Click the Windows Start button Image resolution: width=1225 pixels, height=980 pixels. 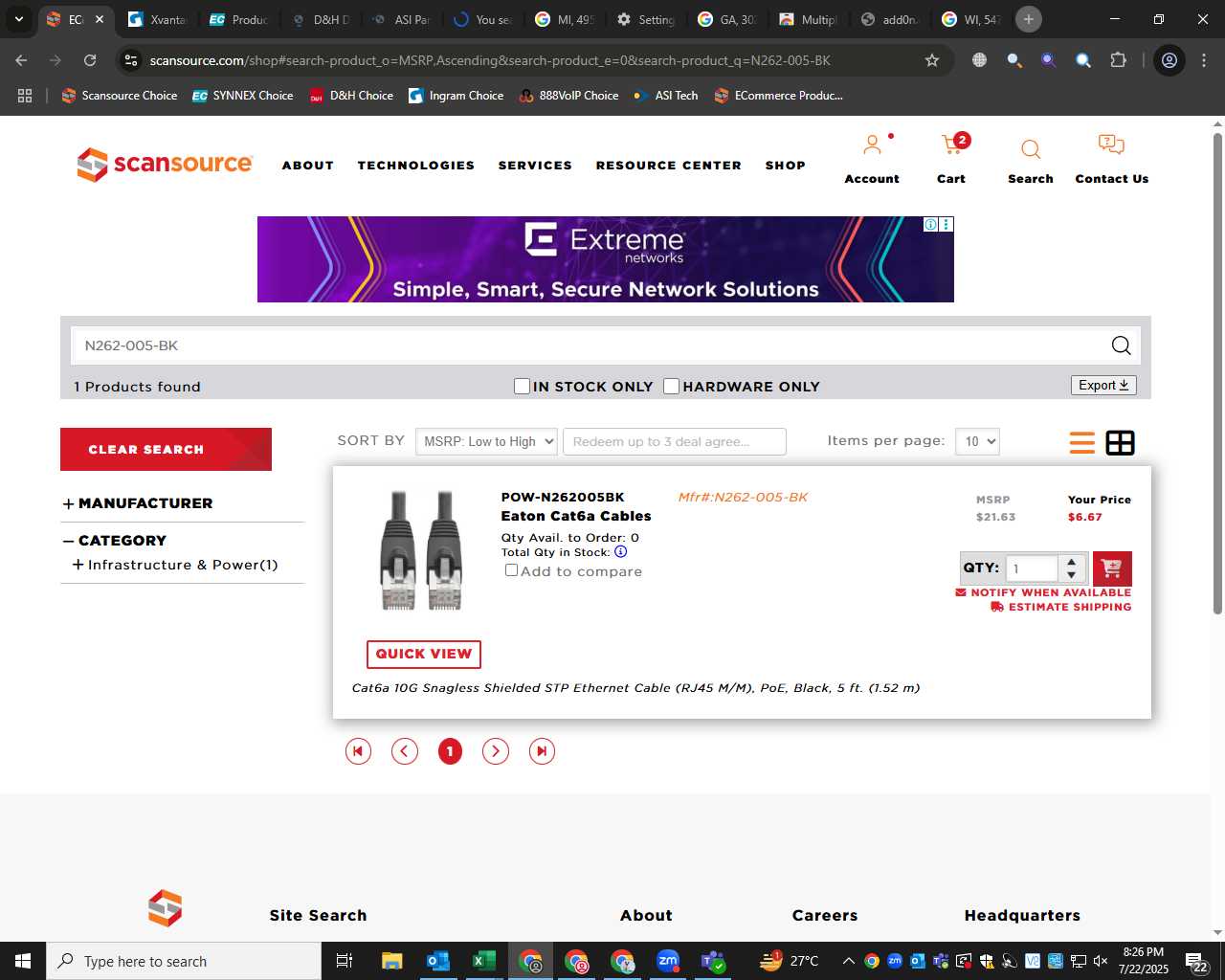(23, 961)
